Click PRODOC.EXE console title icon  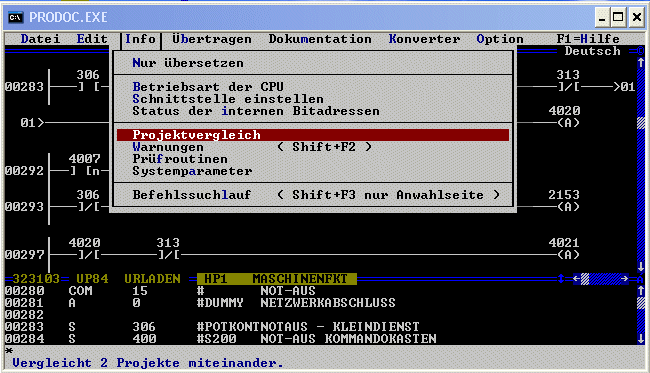coord(15,17)
